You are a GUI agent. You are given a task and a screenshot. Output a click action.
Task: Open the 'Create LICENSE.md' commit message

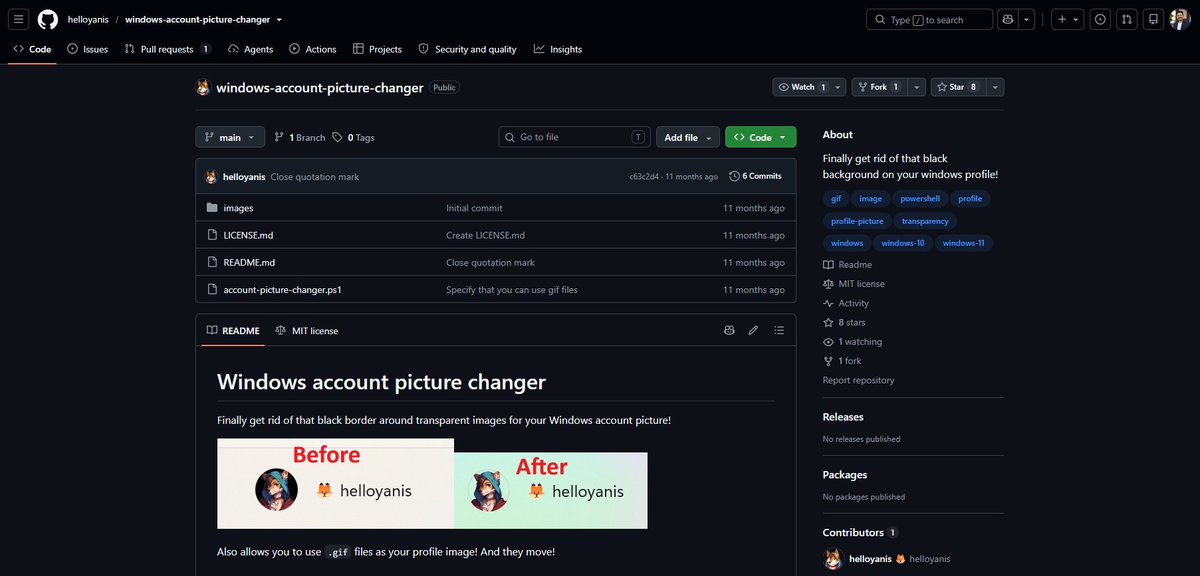point(485,235)
